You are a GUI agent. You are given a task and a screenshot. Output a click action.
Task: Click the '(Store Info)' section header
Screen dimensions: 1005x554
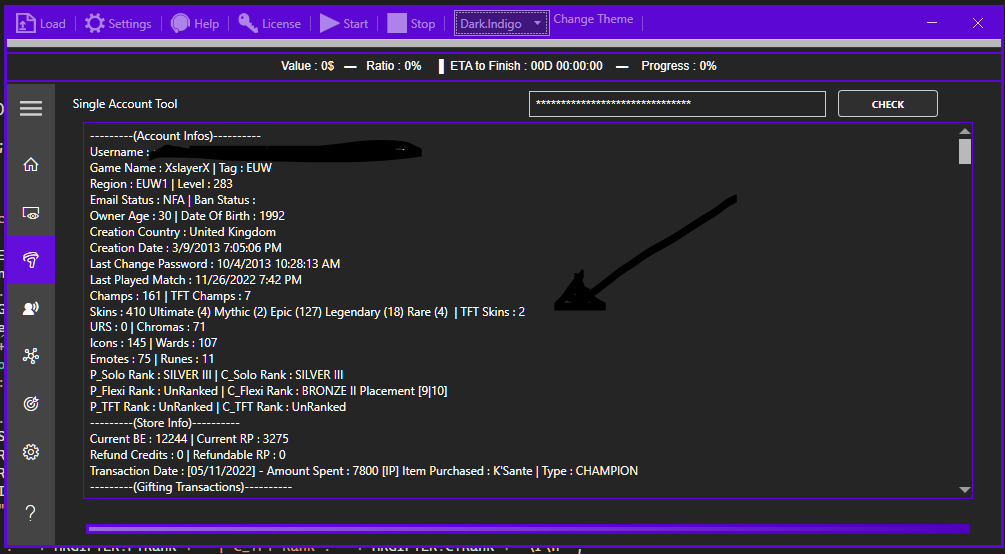click(165, 423)
